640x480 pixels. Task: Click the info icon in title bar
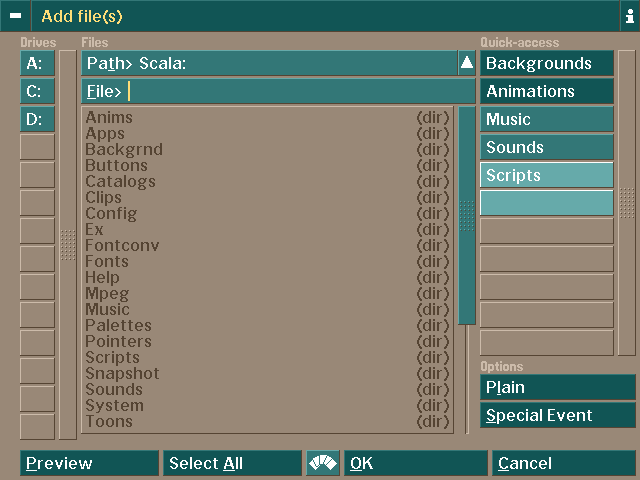[629, 16]
